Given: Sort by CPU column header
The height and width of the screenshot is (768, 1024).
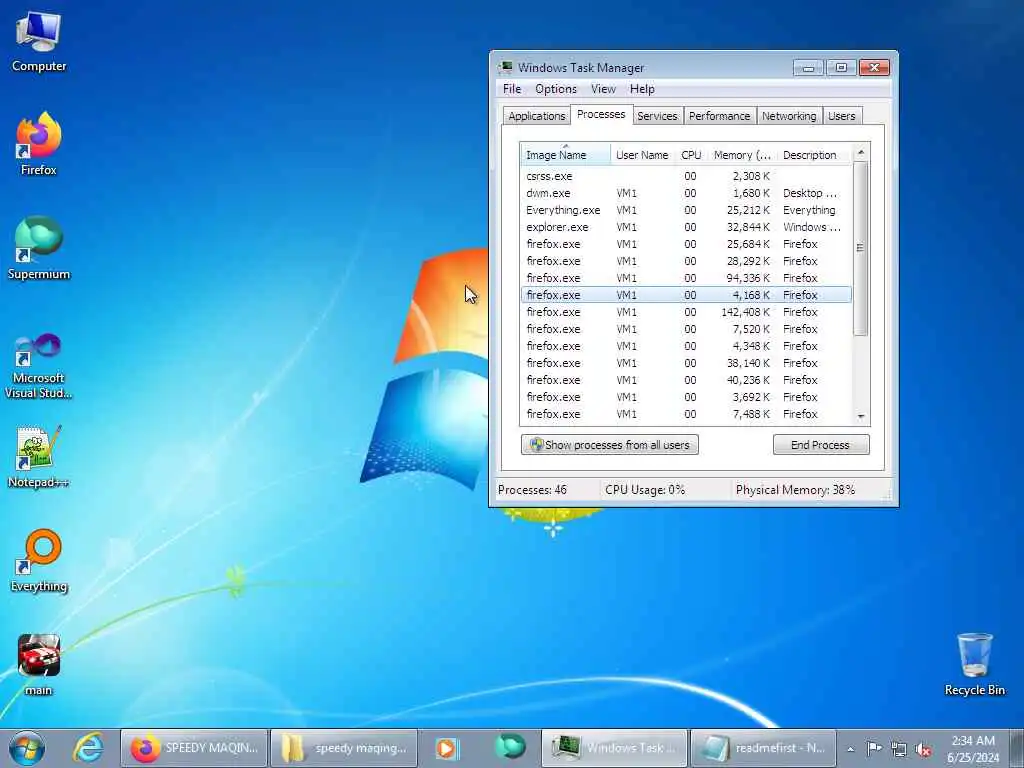Looking at the screenshot, I should [x=691, y=155].
